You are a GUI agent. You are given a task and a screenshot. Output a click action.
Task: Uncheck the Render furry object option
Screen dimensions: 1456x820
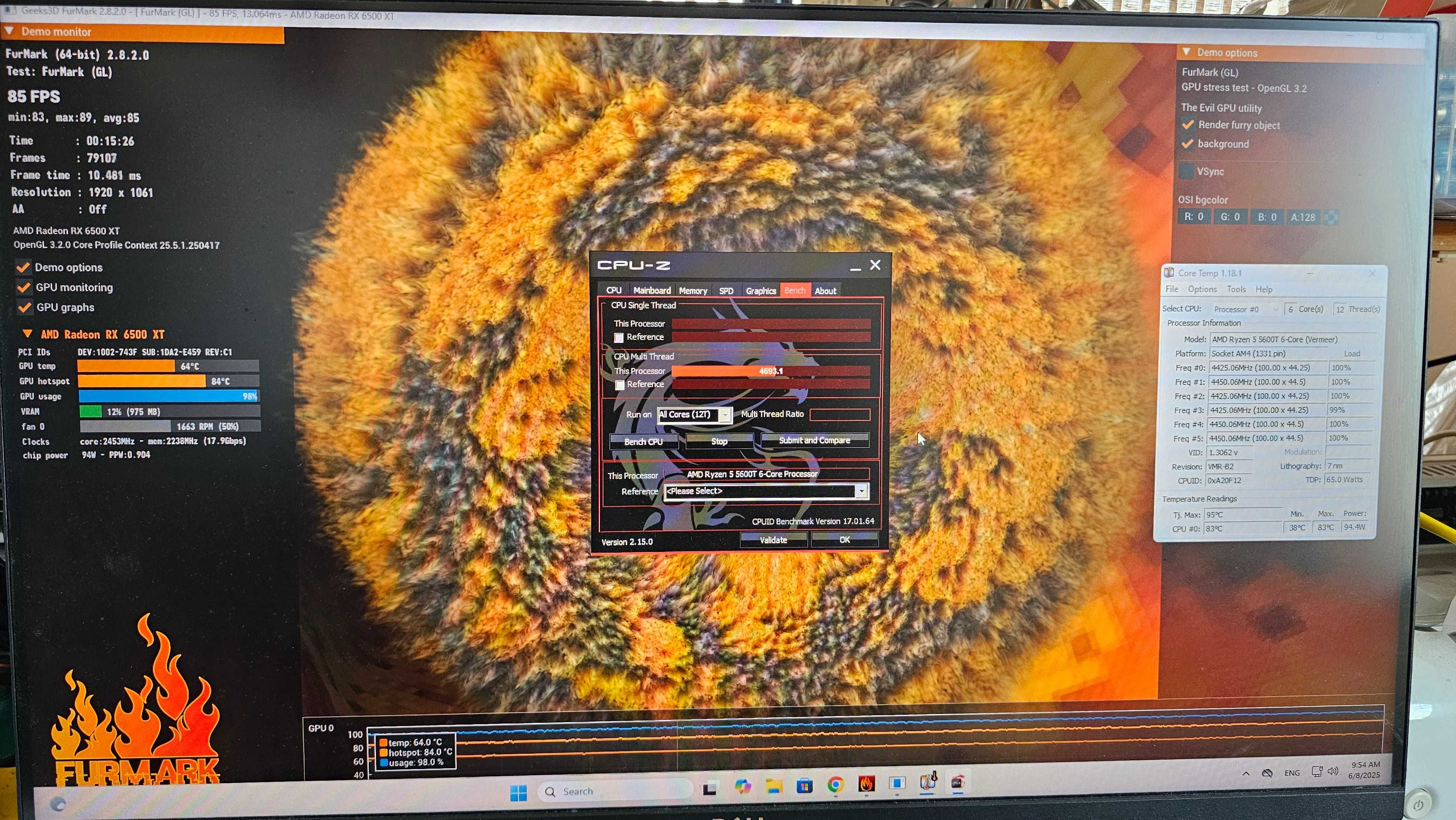pos(1188,125)
